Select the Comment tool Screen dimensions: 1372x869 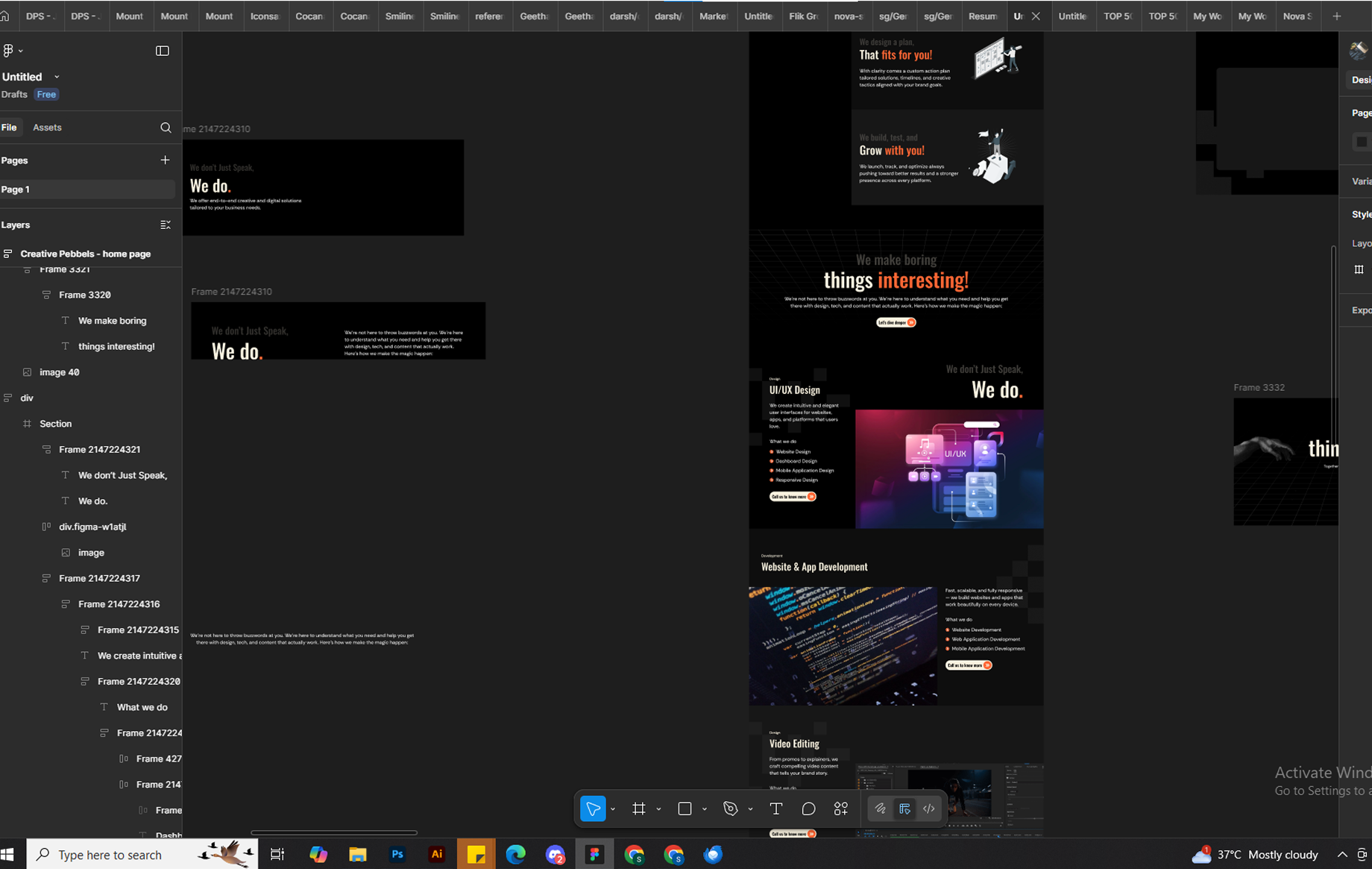tap(808, 809)
